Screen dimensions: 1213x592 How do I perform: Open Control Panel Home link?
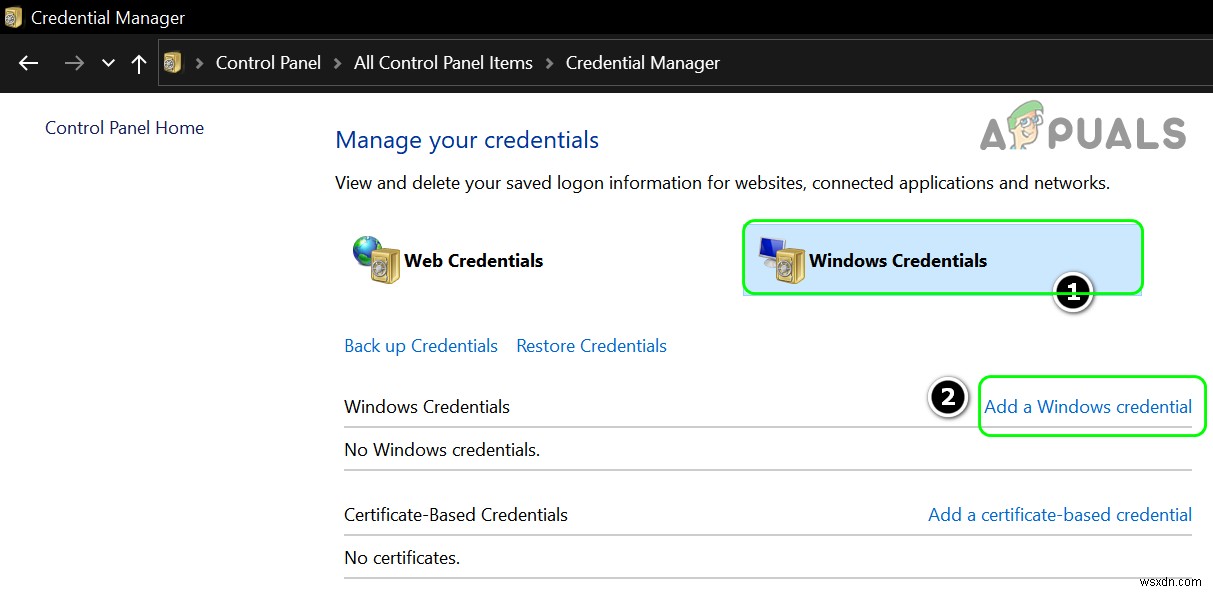pos(124,128)
